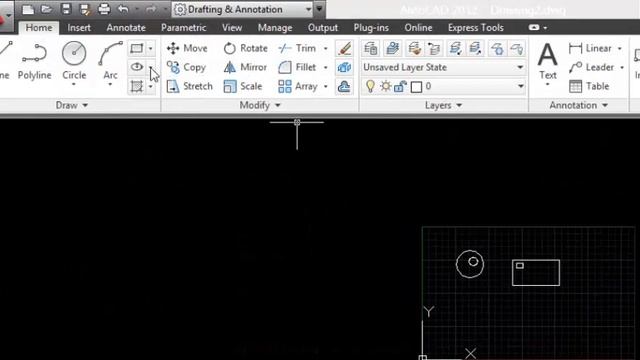
Task: Click the Offset icon
Action: (x=344, y=86)
